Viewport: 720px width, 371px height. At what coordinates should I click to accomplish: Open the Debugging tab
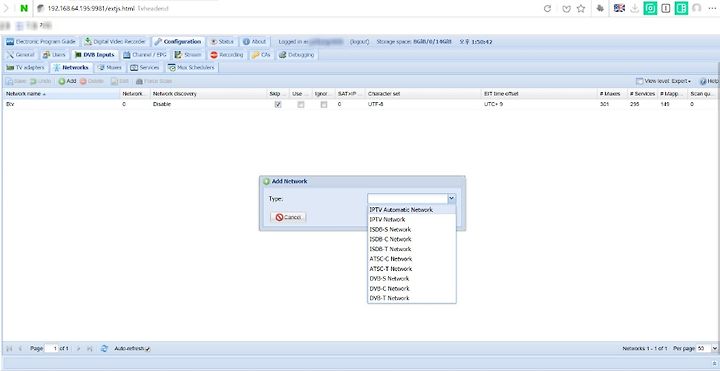(x=297, y=55)
